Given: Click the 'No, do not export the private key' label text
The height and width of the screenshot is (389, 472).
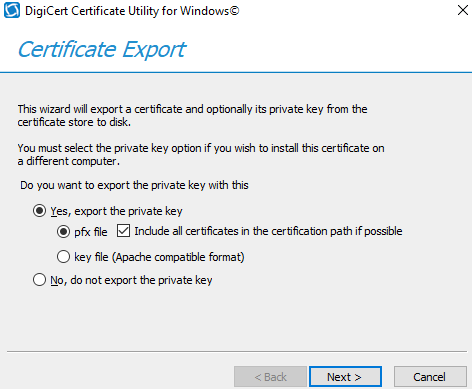Looking at the screenshot, I should click(131, 280).
